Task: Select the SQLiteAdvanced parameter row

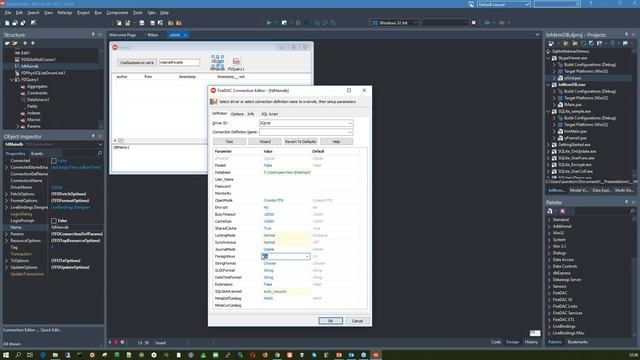Action: [287, 291]
